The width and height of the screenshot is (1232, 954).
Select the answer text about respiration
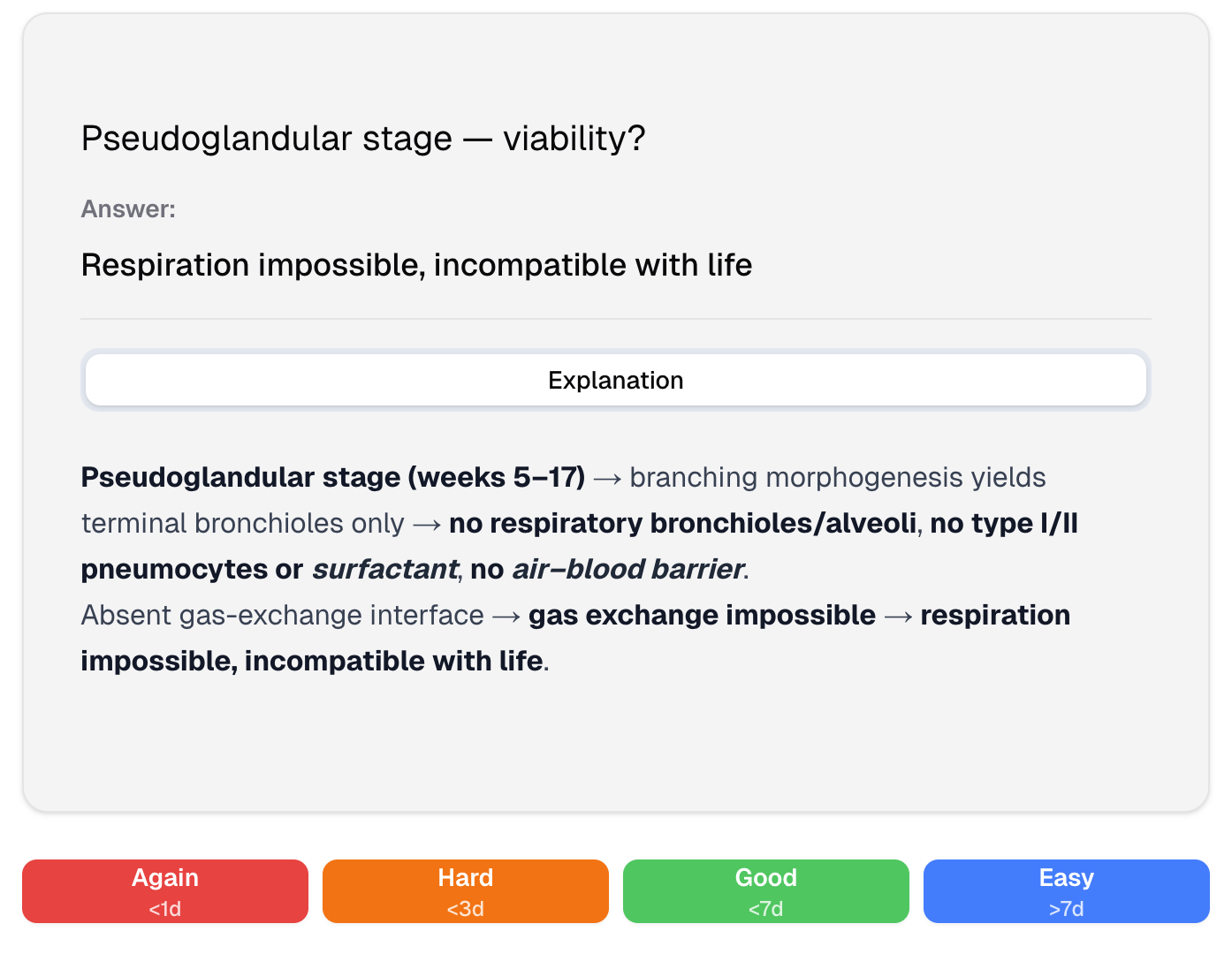coord(416,264)
